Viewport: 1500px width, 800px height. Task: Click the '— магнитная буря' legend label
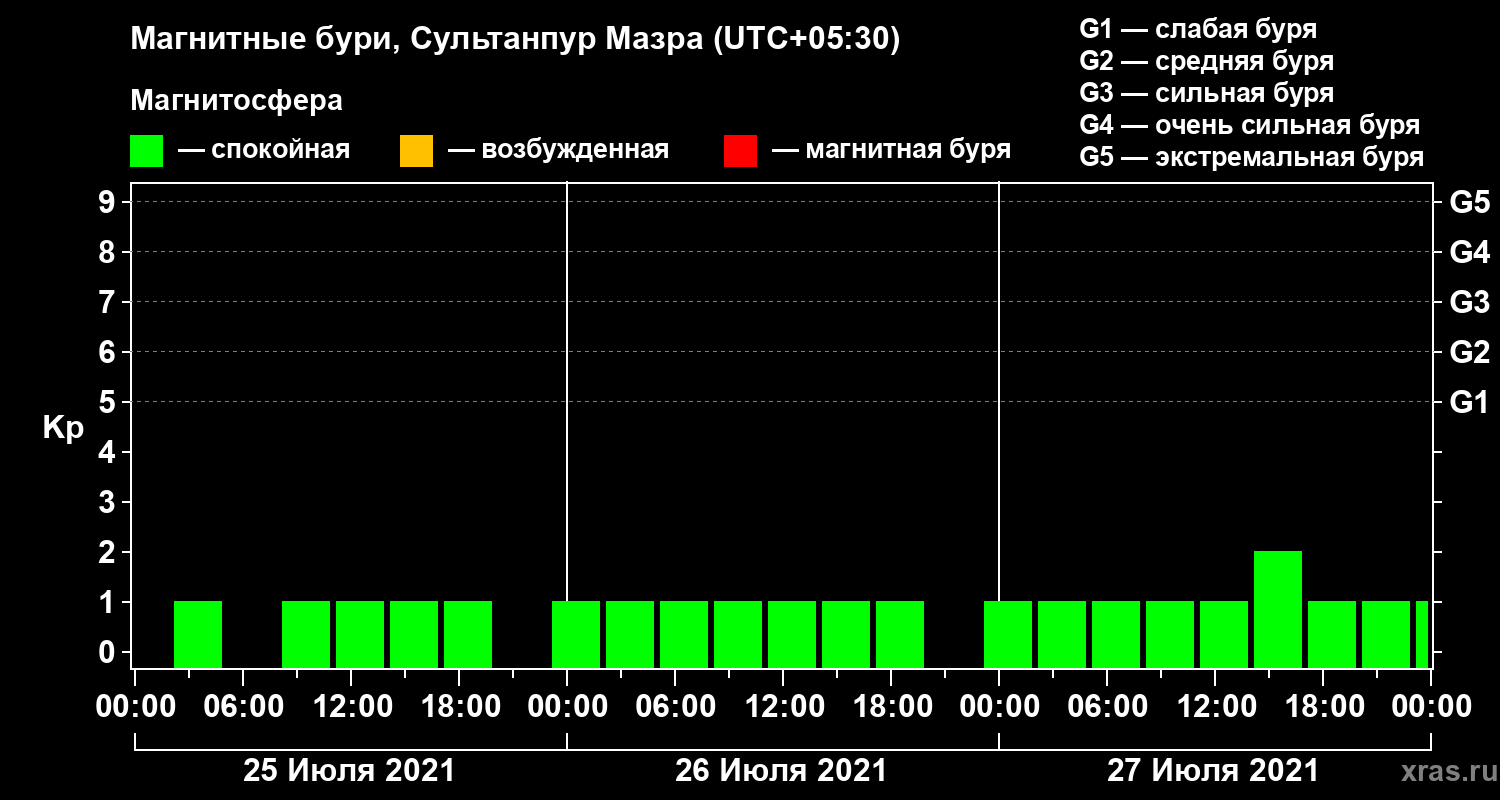891,151
